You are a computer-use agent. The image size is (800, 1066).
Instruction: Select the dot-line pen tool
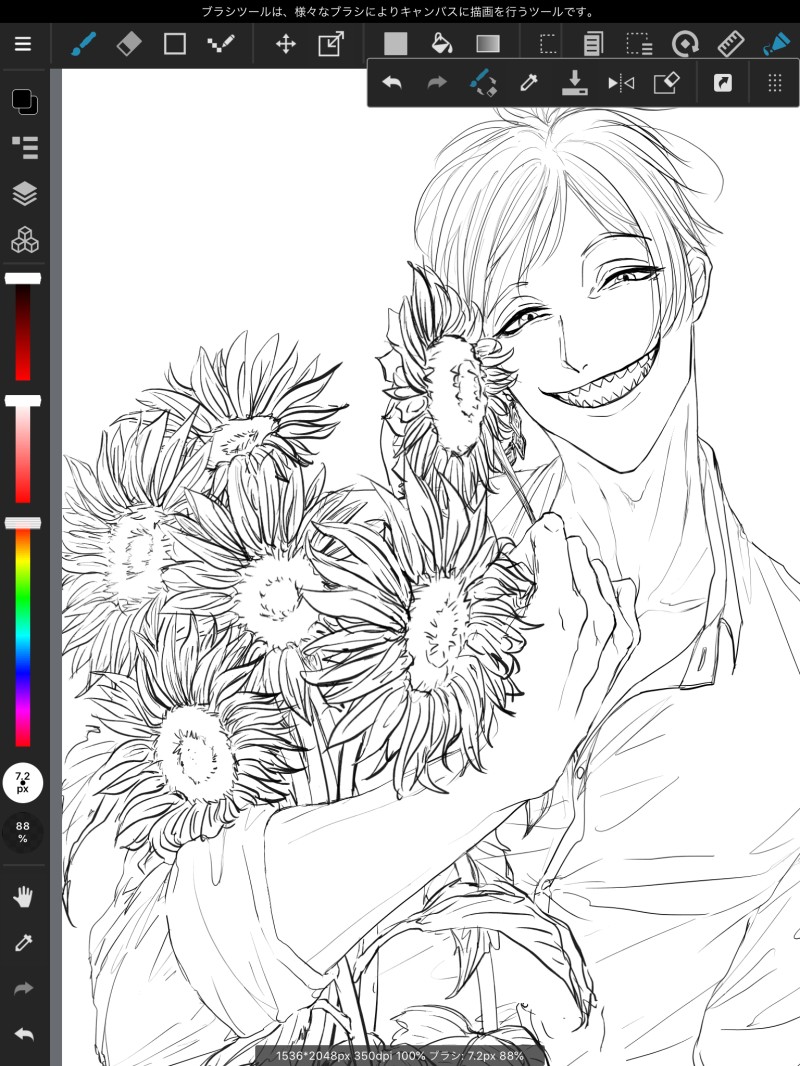[x=221, y=44]
